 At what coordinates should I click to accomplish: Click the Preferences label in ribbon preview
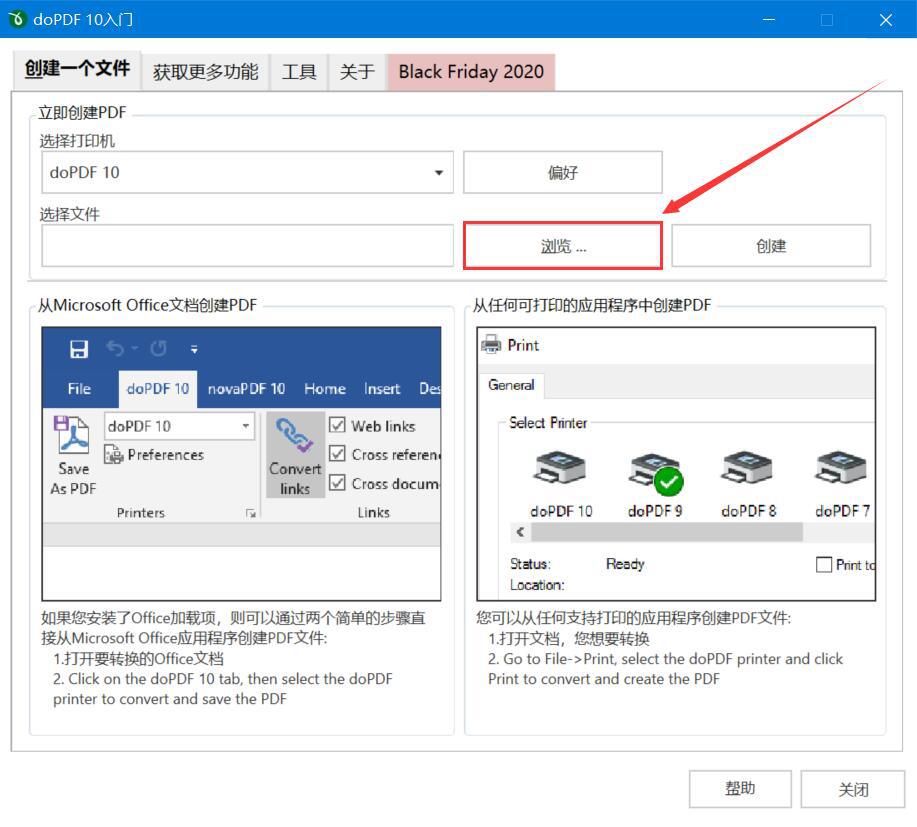click(166, 455)
